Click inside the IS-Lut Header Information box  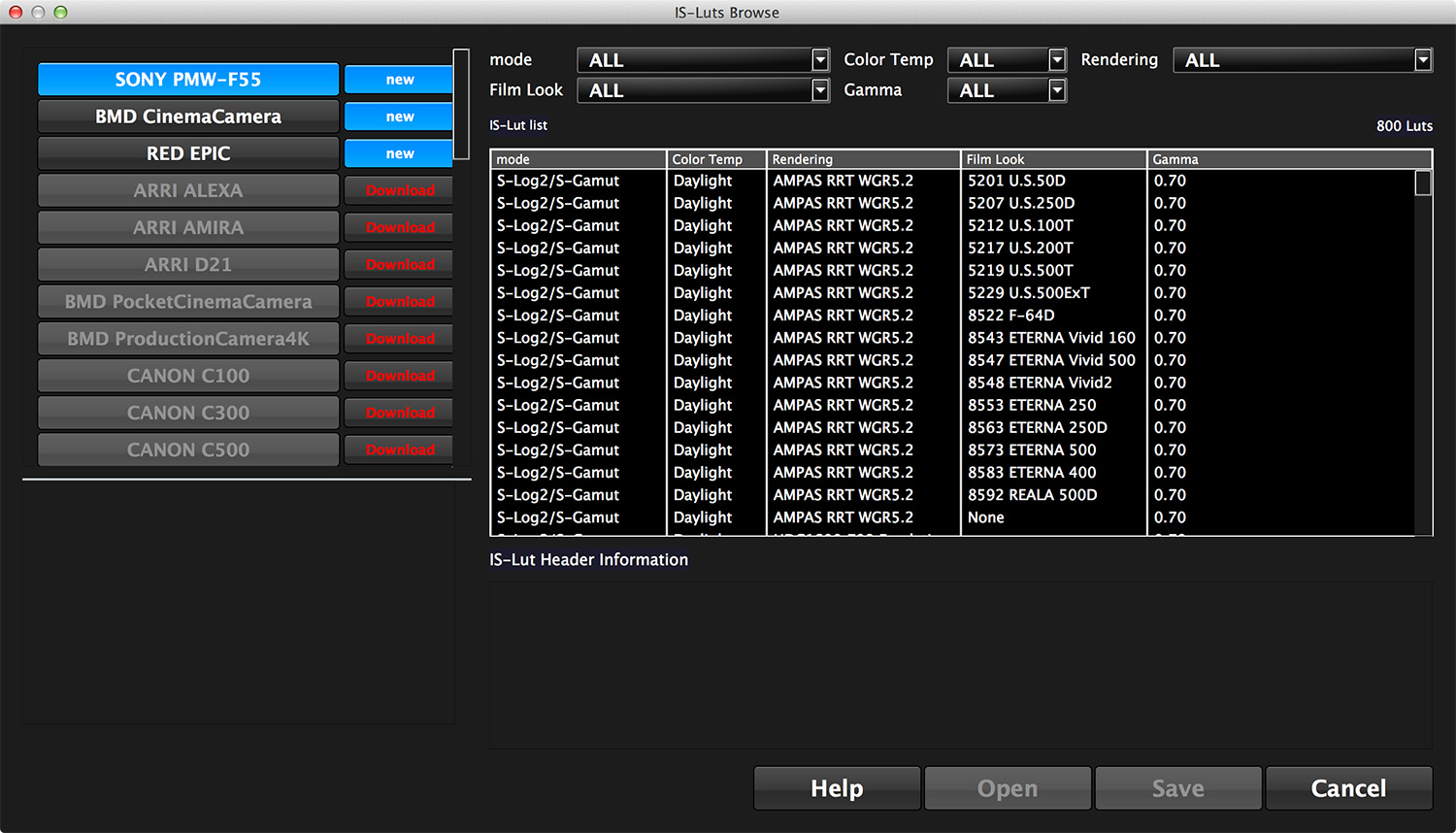pyautogui.click(x=960, y=664)
